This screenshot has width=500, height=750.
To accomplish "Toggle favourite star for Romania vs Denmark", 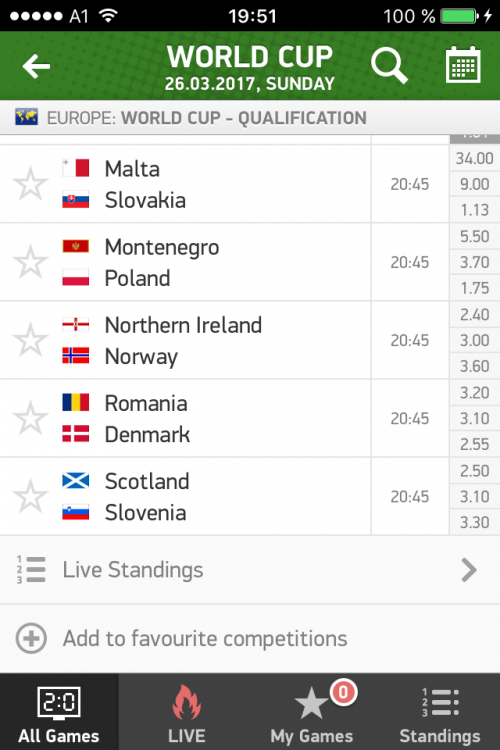I will click(x=31, y=418).
